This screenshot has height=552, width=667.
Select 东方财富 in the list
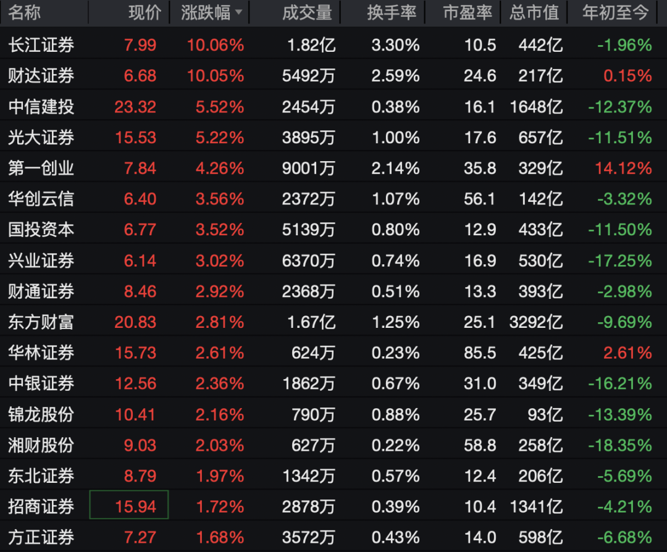tap(41, 322)
